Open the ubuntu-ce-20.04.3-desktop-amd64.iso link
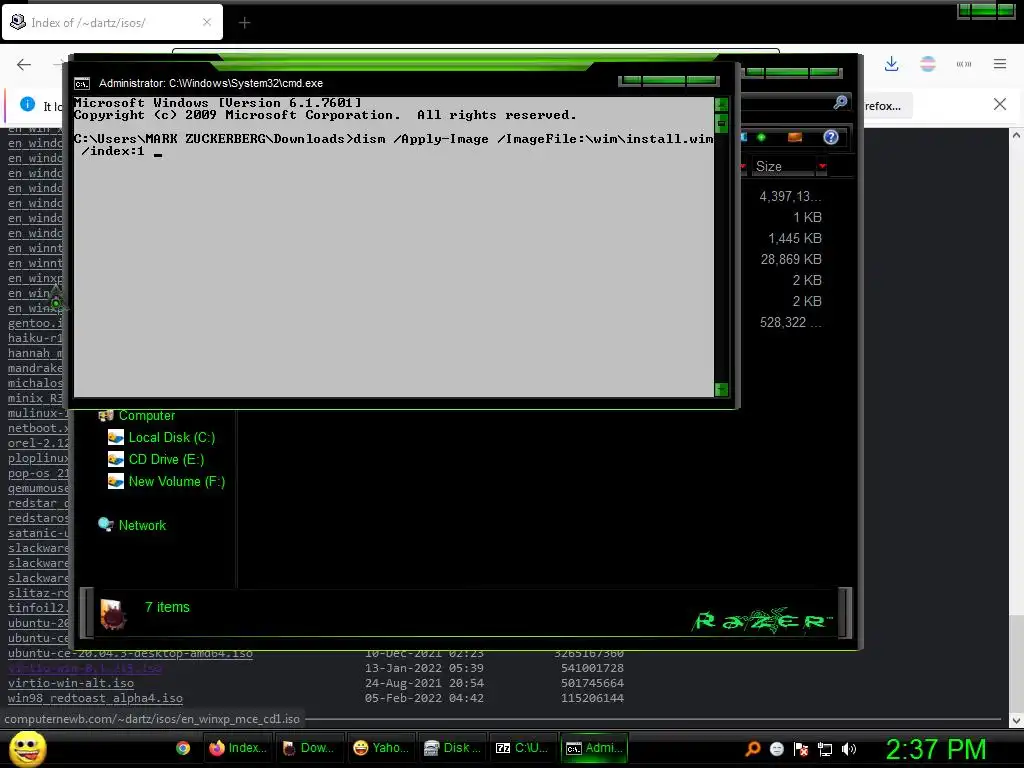 tap(130, 653)
